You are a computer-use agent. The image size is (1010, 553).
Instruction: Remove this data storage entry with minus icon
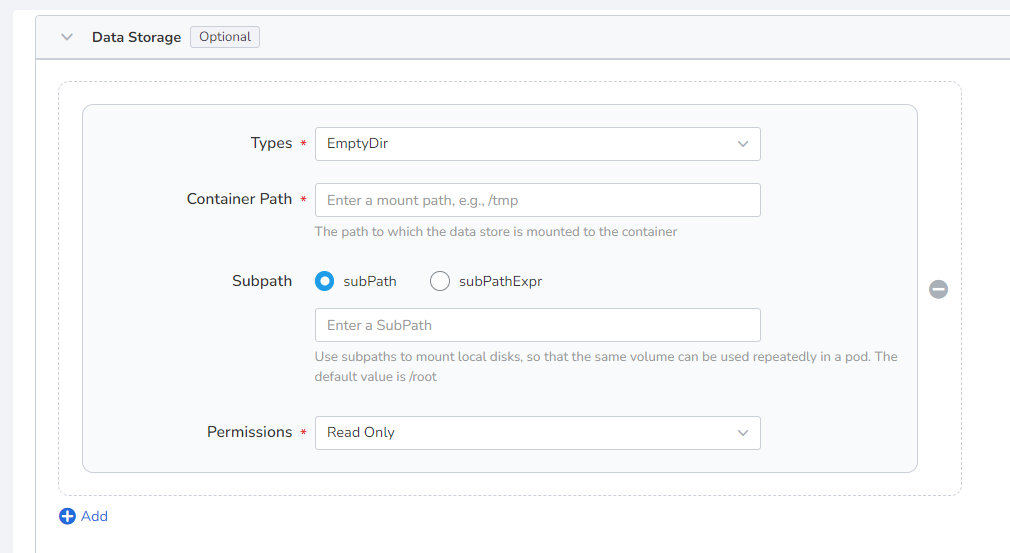pyautogui.click(x=938, y=289)
